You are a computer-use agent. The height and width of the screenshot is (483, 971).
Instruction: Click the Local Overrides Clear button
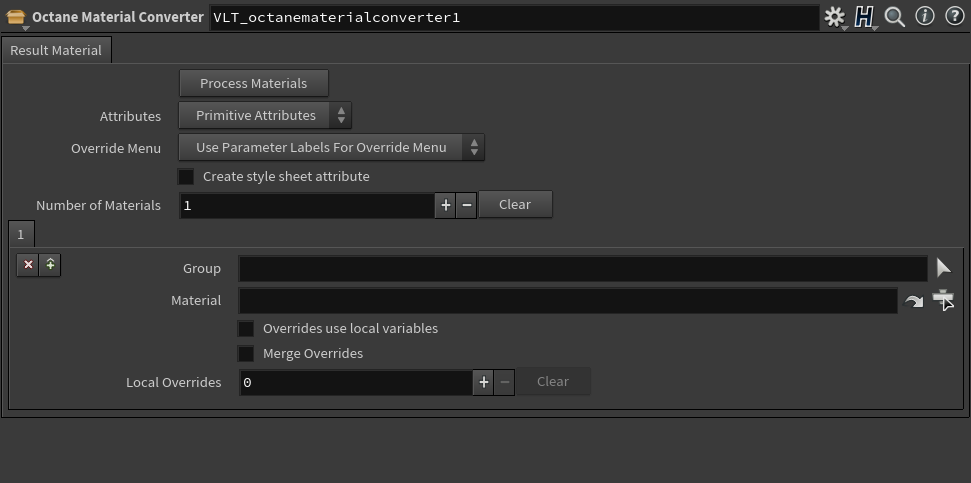click(x=553, y=381)
